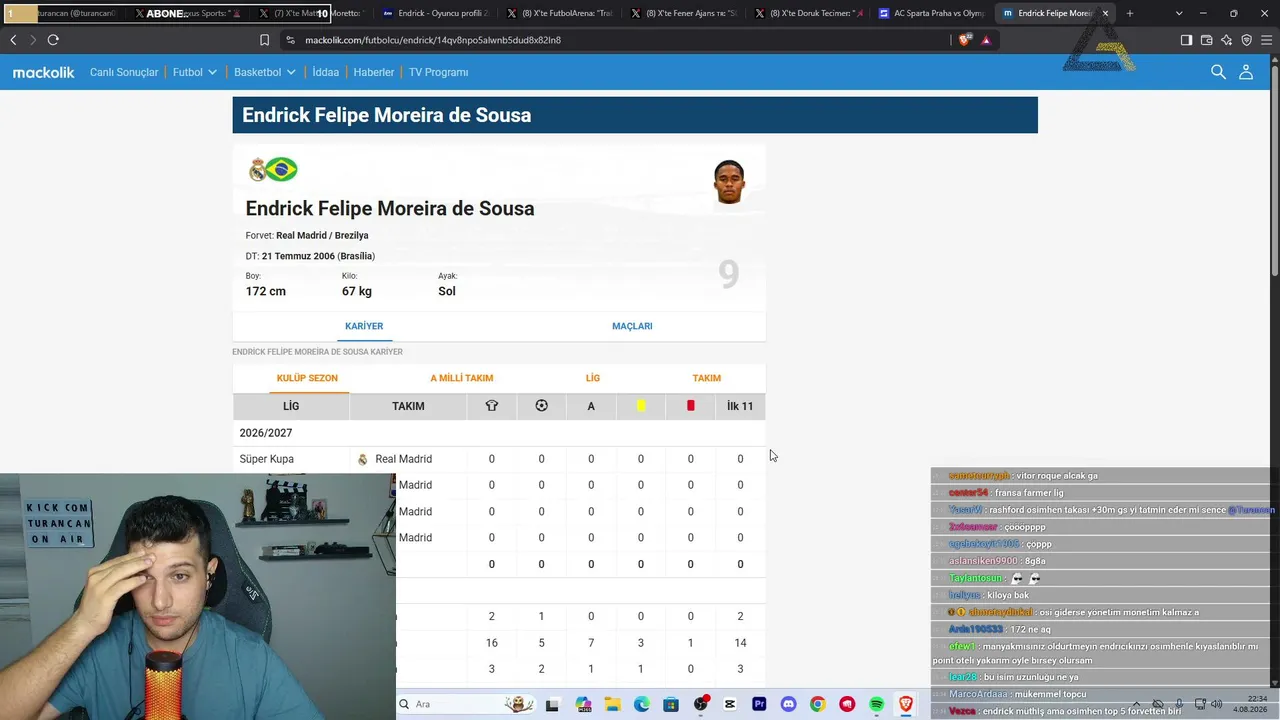1280x720 pixels.
Task: Switch to the X'te FutbolArena browser tab
Action: pos(558,13)
